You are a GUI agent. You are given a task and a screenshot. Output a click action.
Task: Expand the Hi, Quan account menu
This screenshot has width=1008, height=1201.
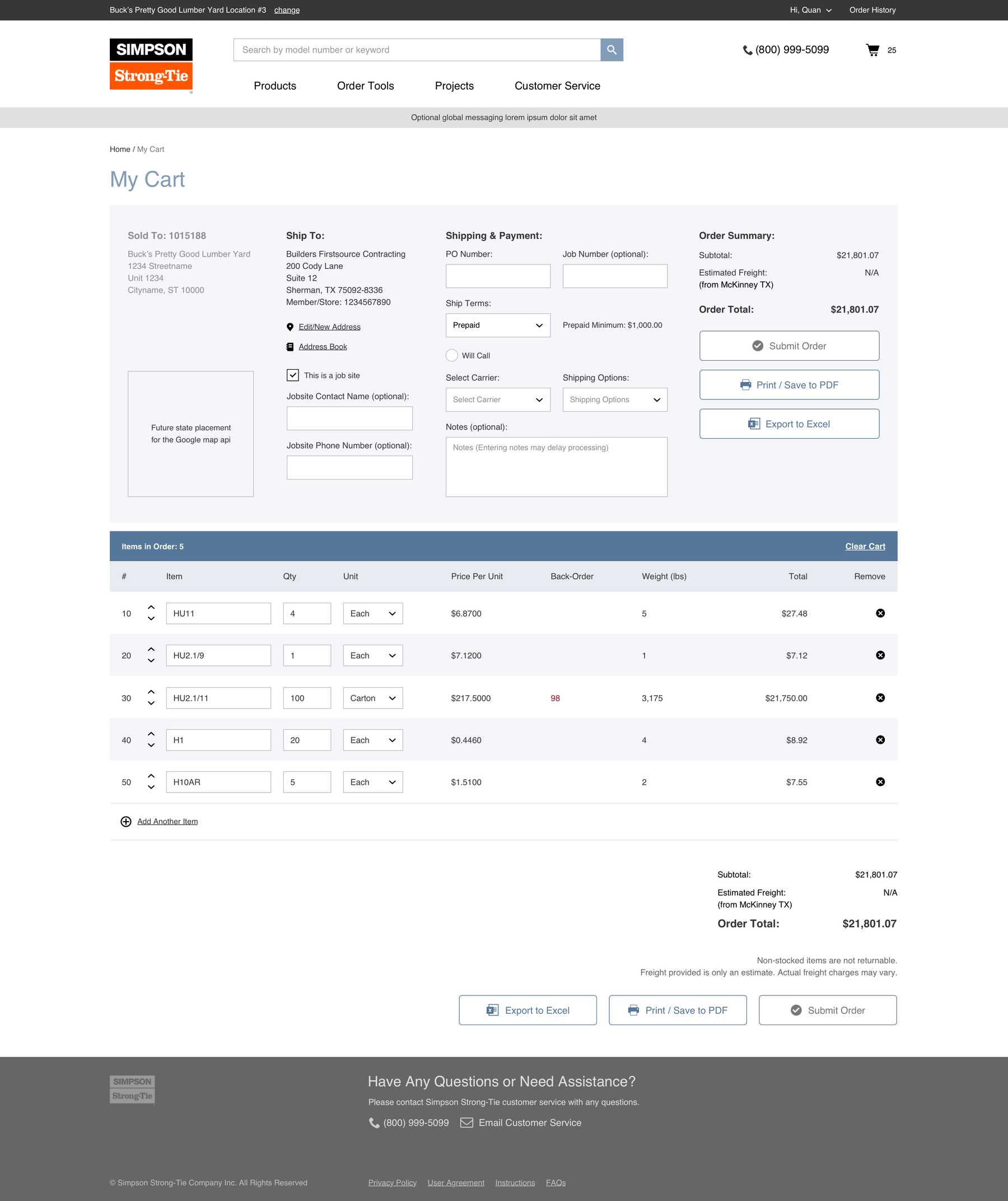tap(810, 10)
